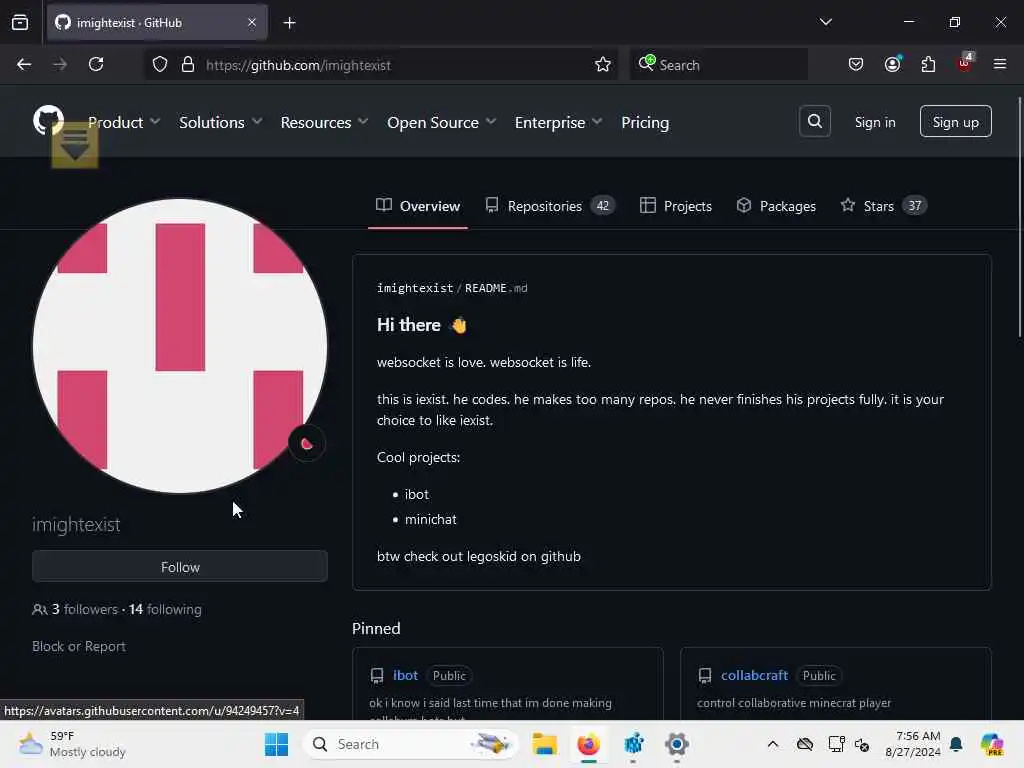This screenshot has height=768, width=1024.
Task: Open the weather widget showing 59°F
Action: [72, 744]
